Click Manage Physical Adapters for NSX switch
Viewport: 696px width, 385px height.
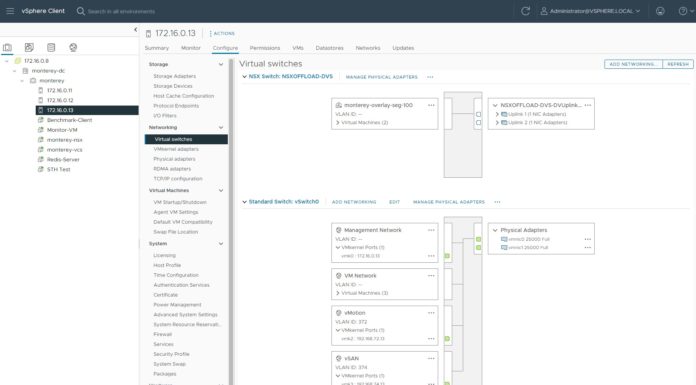pyautogui.click(x=382, y=77)
